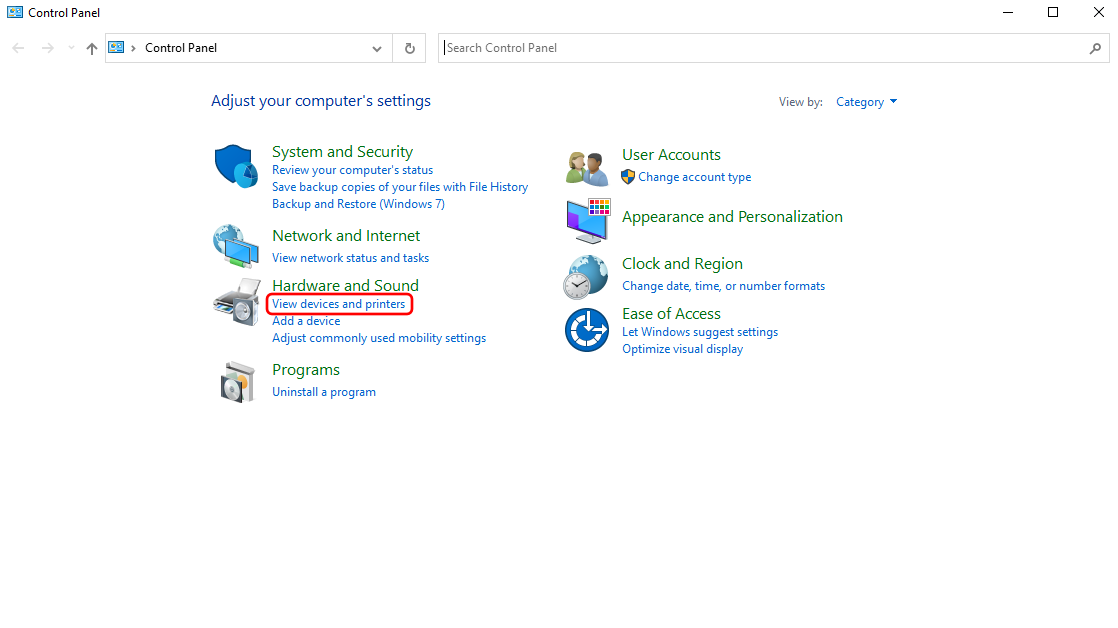
Task: Open the Appearance and Personalization monitor icon
Action: coord(588,221)
